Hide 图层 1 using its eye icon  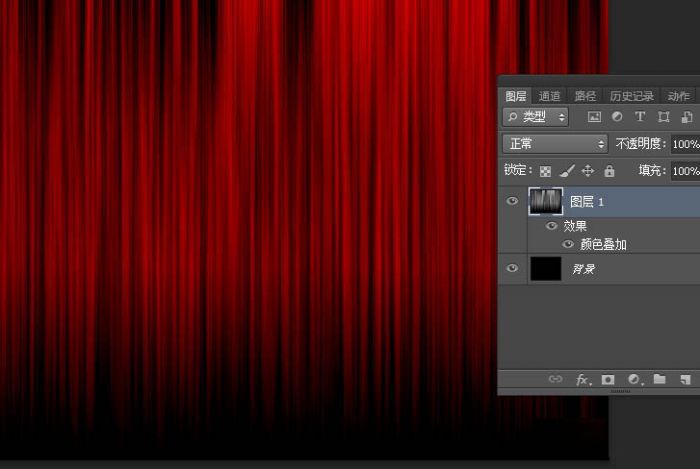point(513,201)
